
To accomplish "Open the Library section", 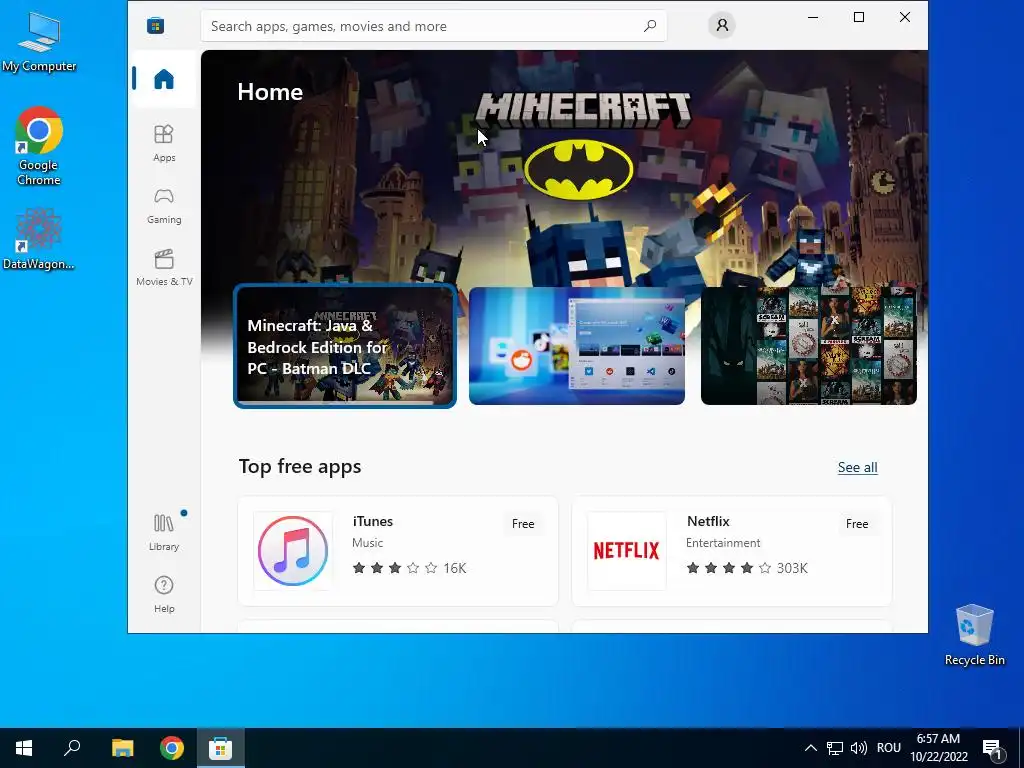I will tap(164, 532).
